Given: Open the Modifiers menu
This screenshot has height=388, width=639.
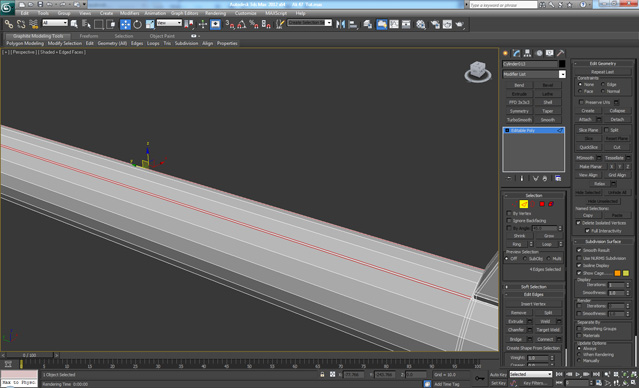Looking at the screenshot, I should point(129,13).
